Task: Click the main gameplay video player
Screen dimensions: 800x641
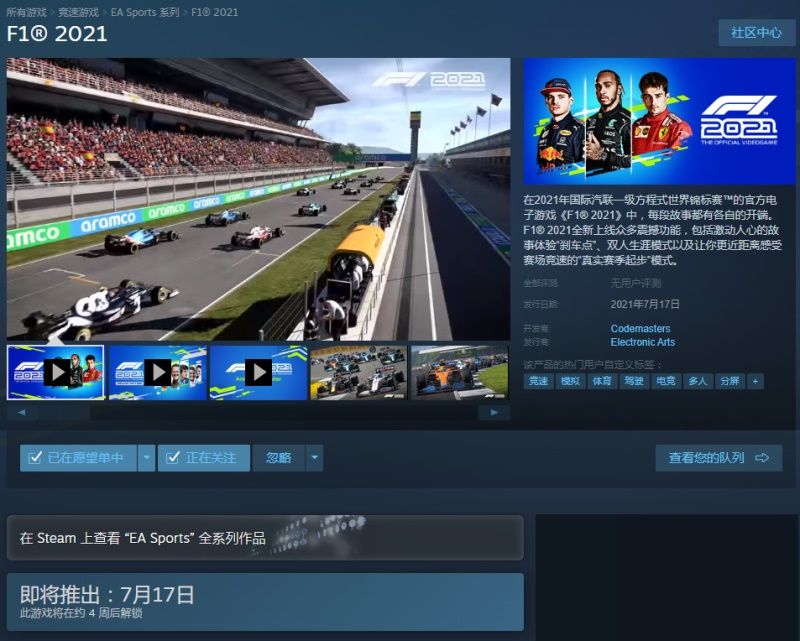Action: coord(258,199)
